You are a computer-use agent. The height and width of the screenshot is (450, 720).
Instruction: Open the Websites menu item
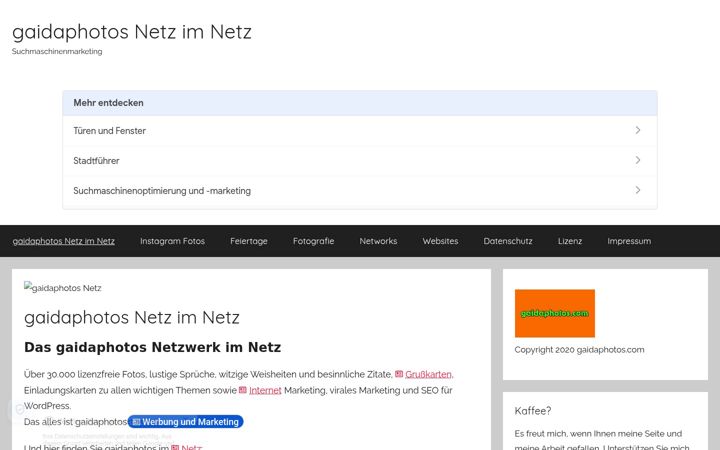pyautogui.click(x=440, y=241)
